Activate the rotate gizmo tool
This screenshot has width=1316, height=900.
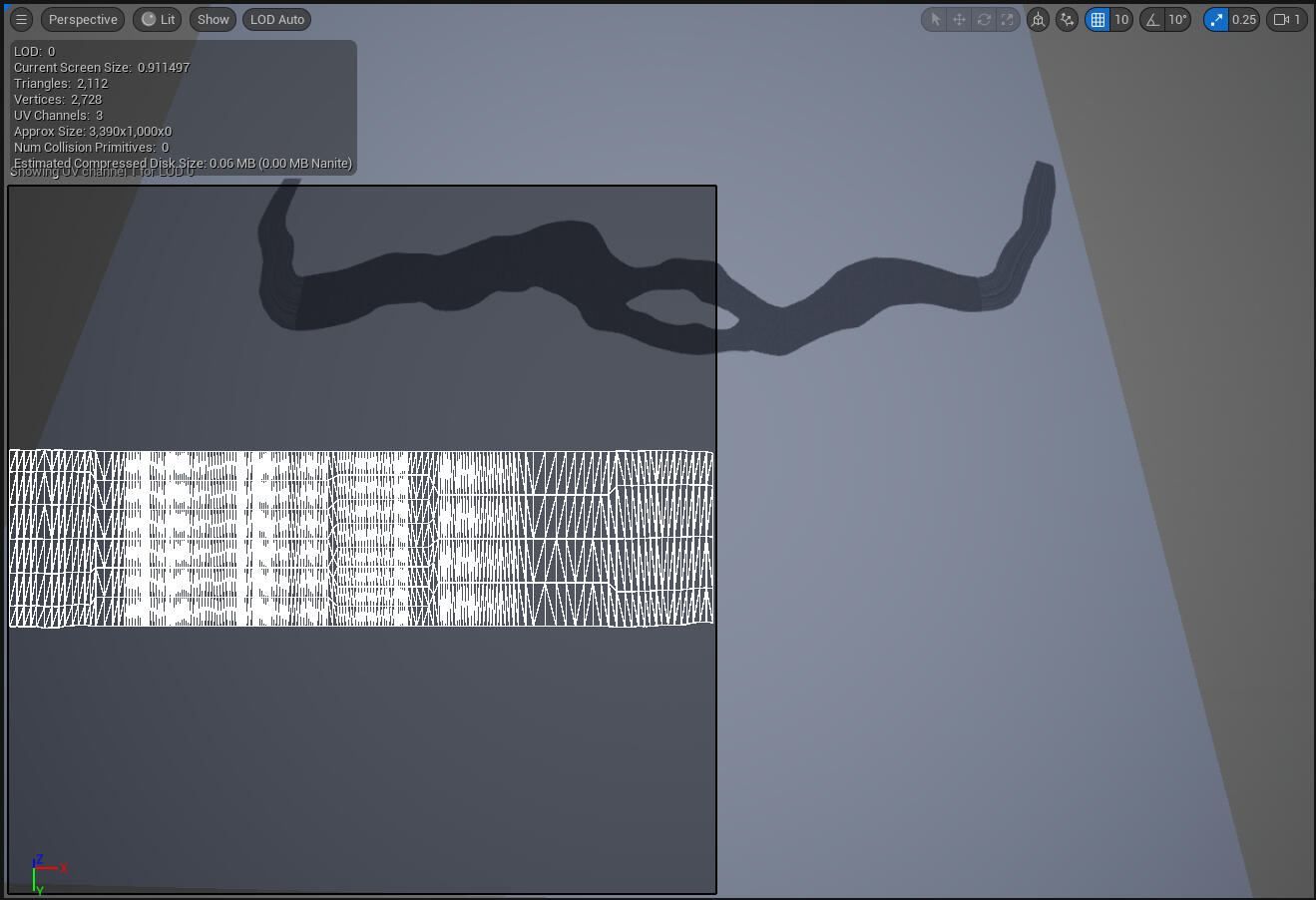click(984, 20)
